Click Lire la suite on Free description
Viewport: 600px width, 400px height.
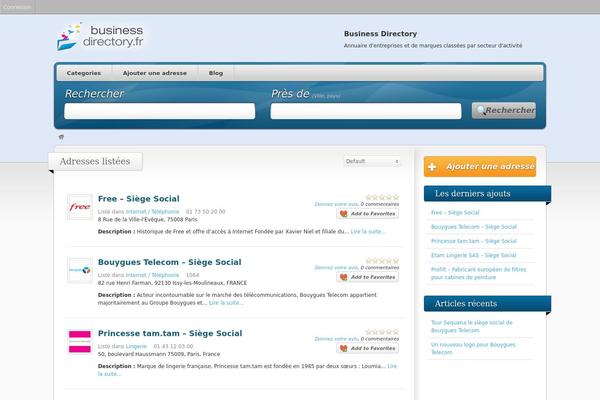point(368,232)
